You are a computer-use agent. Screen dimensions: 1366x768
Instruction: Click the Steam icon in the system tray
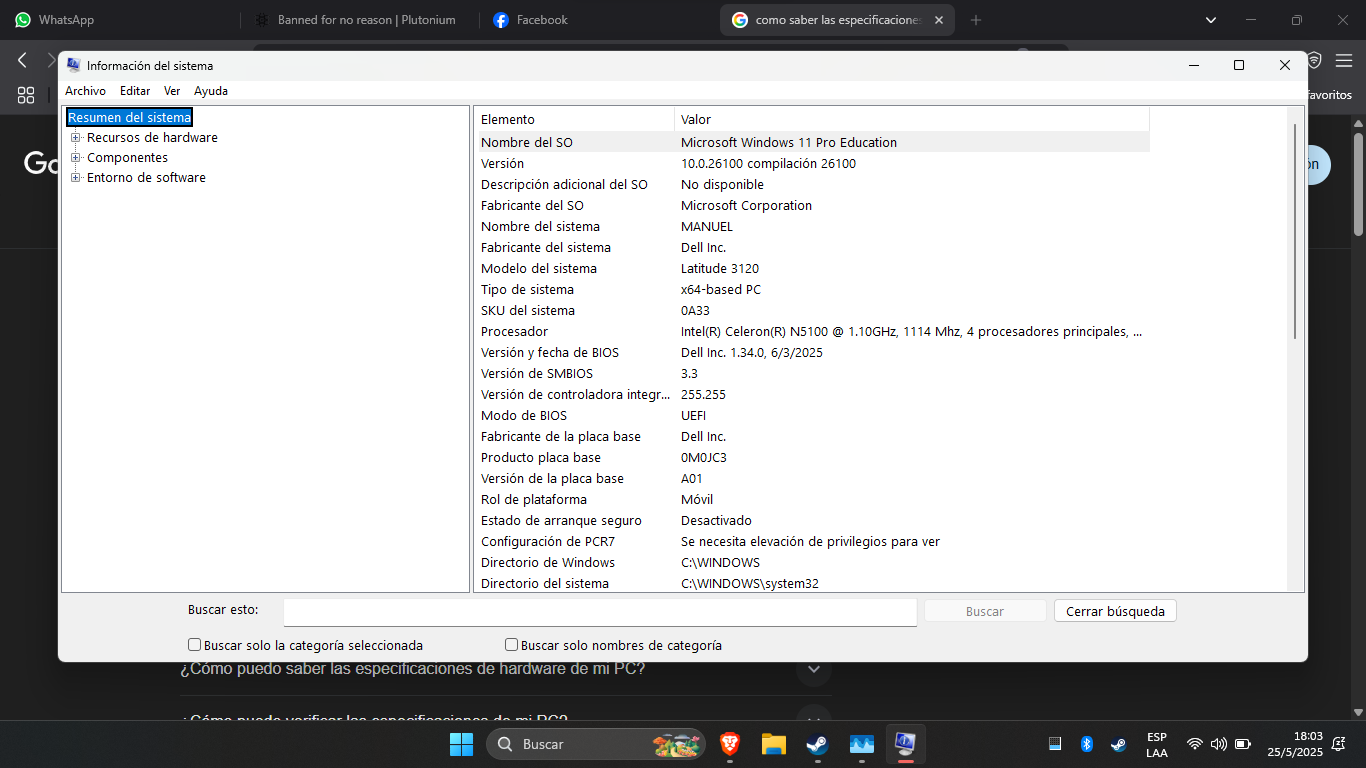point(1118,744)
